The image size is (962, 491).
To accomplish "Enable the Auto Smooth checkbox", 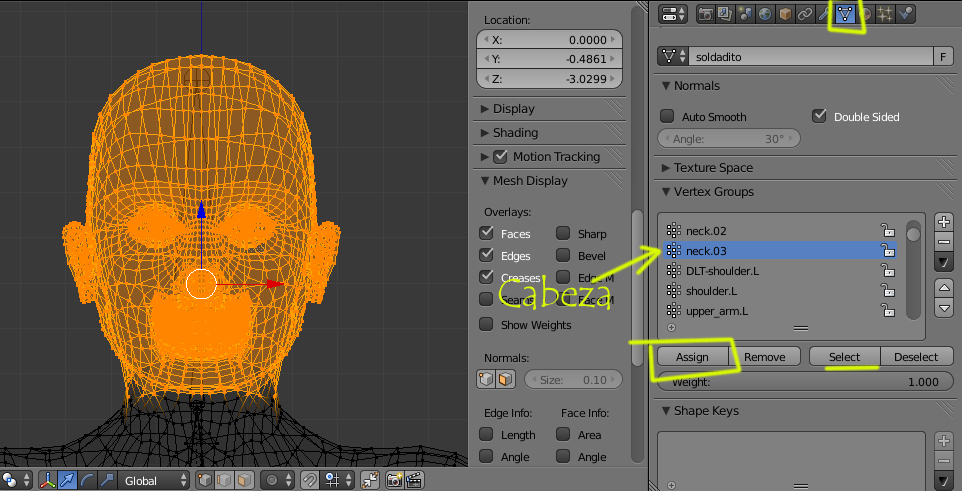I will click(x=667, y=117).
